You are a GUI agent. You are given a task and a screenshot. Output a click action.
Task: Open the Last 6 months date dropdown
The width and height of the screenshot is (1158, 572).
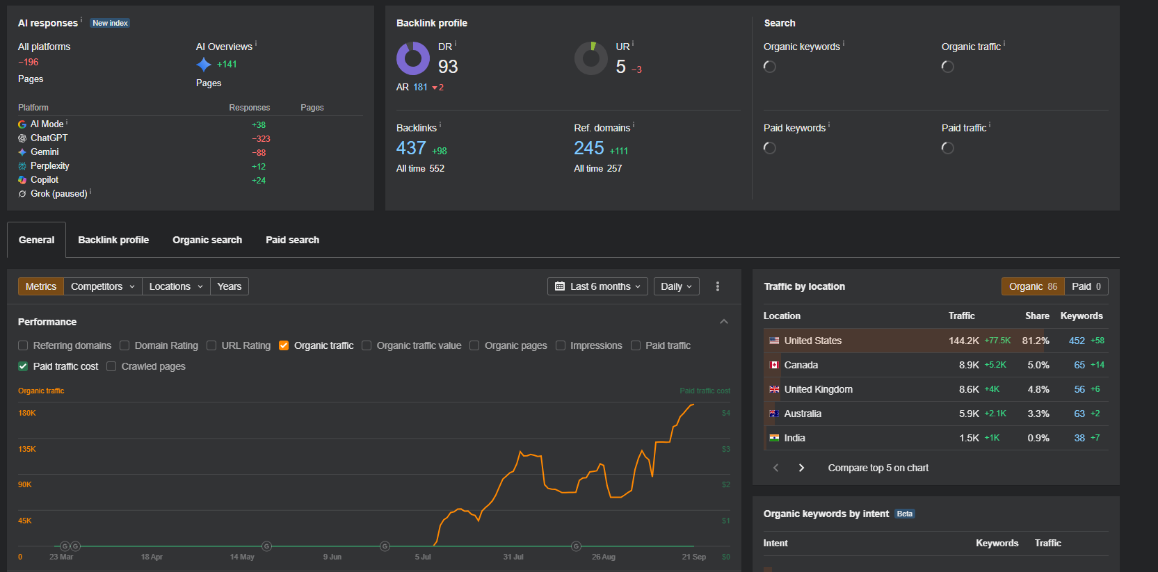pos(597,286)
